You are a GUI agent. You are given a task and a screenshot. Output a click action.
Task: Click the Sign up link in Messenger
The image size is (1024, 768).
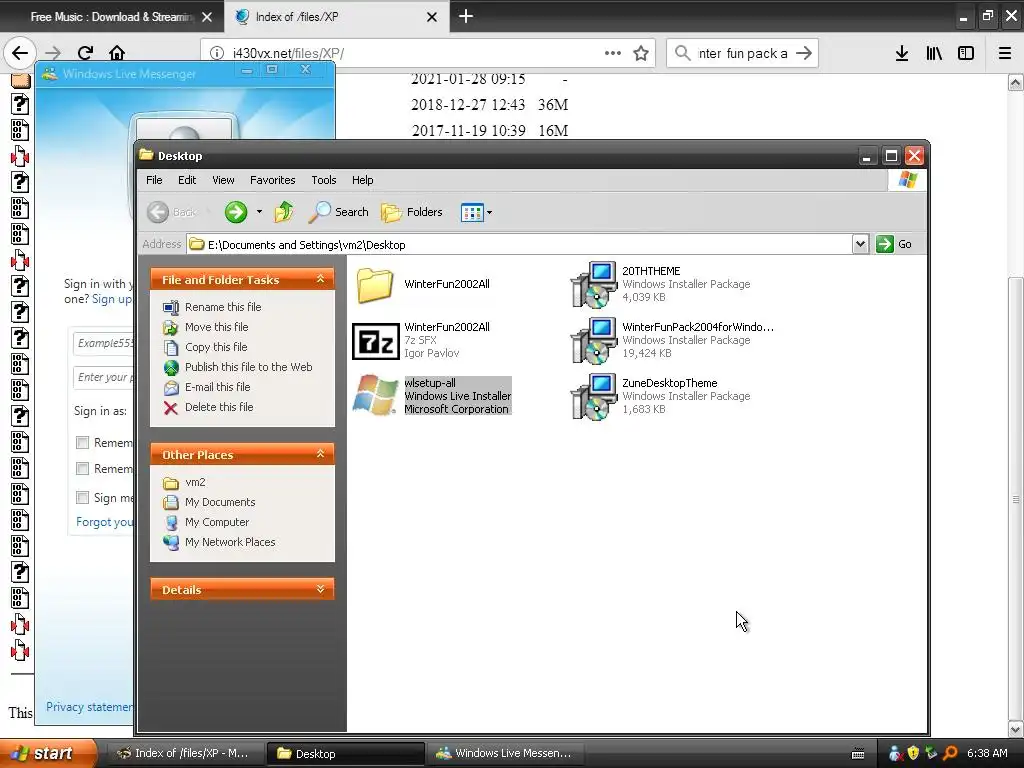(112, 299)
